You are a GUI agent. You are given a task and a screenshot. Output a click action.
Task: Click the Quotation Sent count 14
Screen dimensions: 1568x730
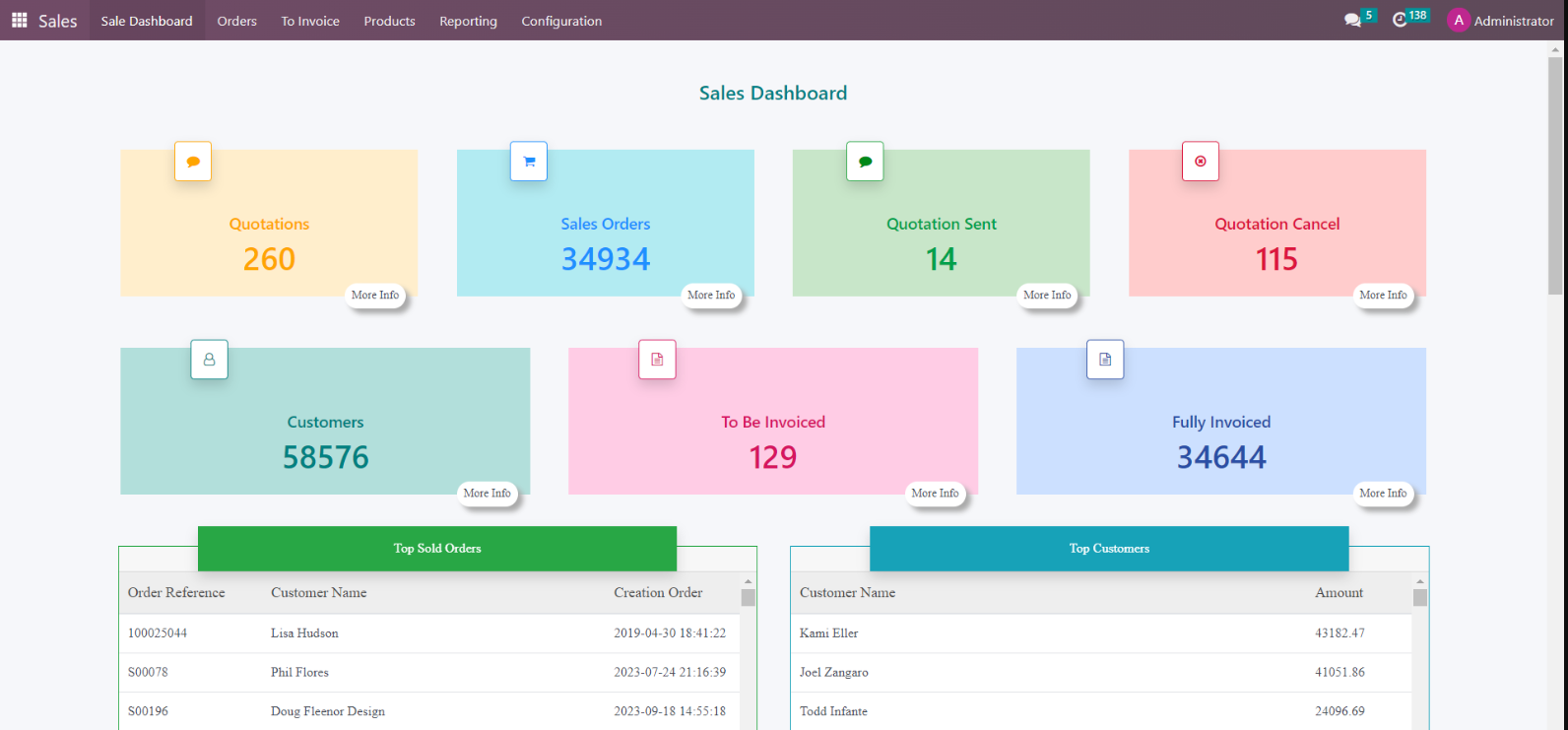(x=941, y=259)
